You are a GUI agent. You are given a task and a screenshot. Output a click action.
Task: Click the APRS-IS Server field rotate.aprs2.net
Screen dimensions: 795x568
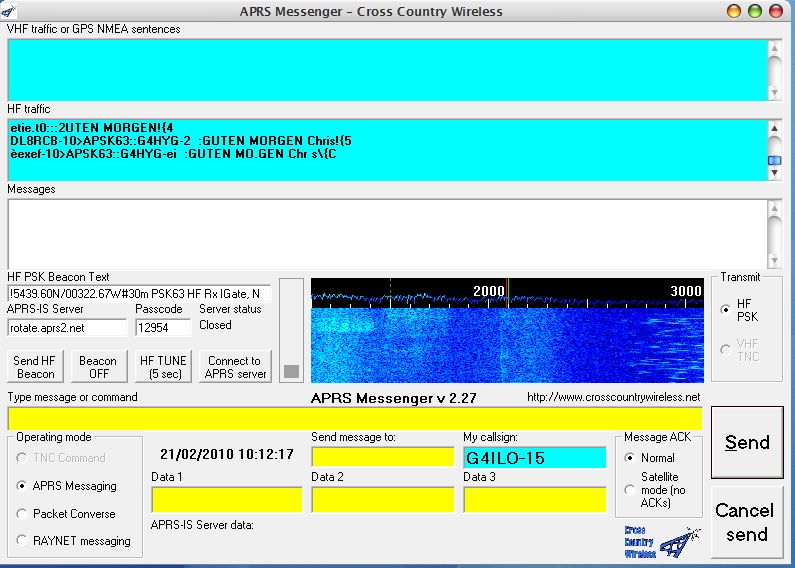tap(67, 328)
